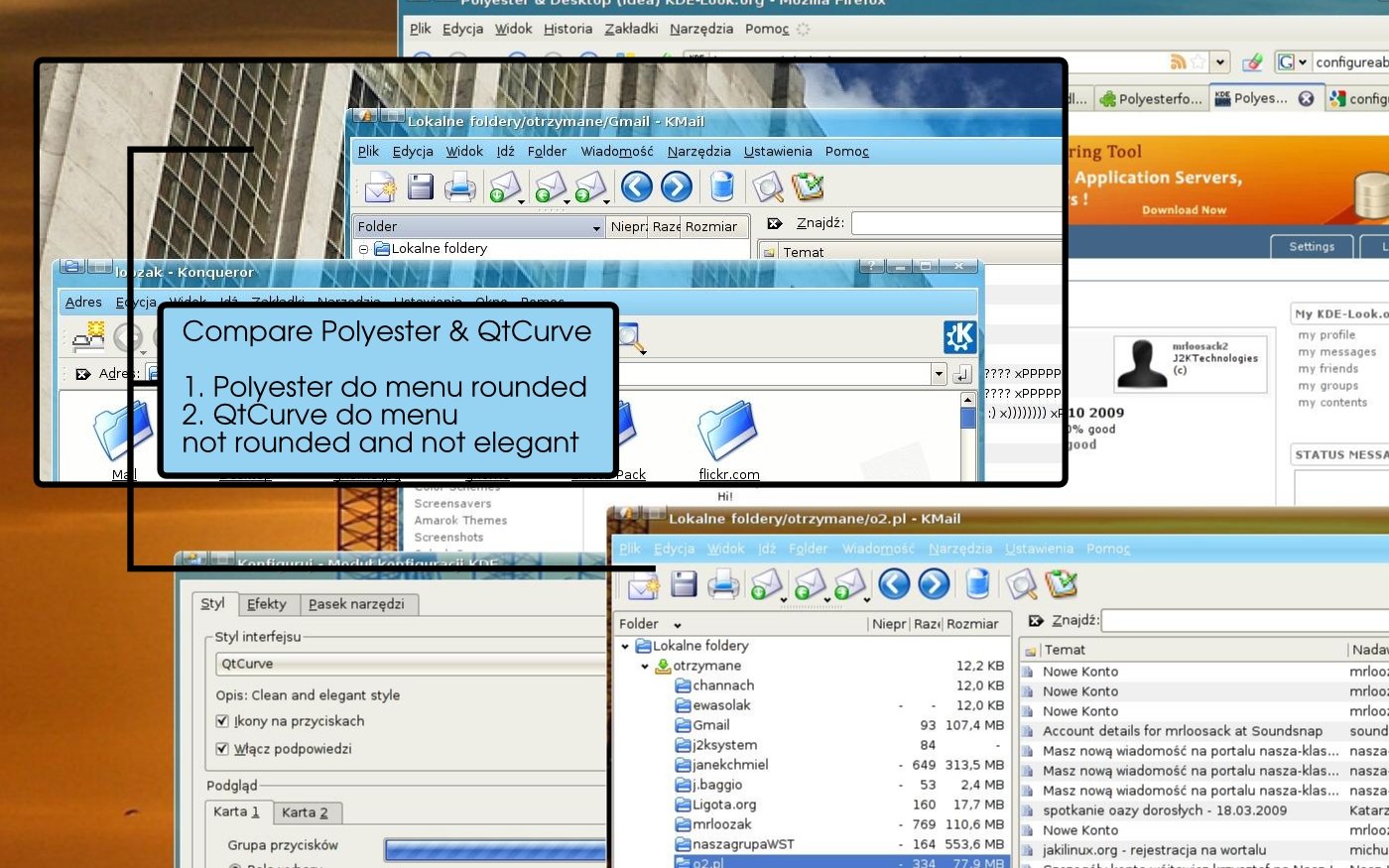1389x868 pixels.
Task: Open the flickr.com folder in Konqueror
Action: point(728,441)
